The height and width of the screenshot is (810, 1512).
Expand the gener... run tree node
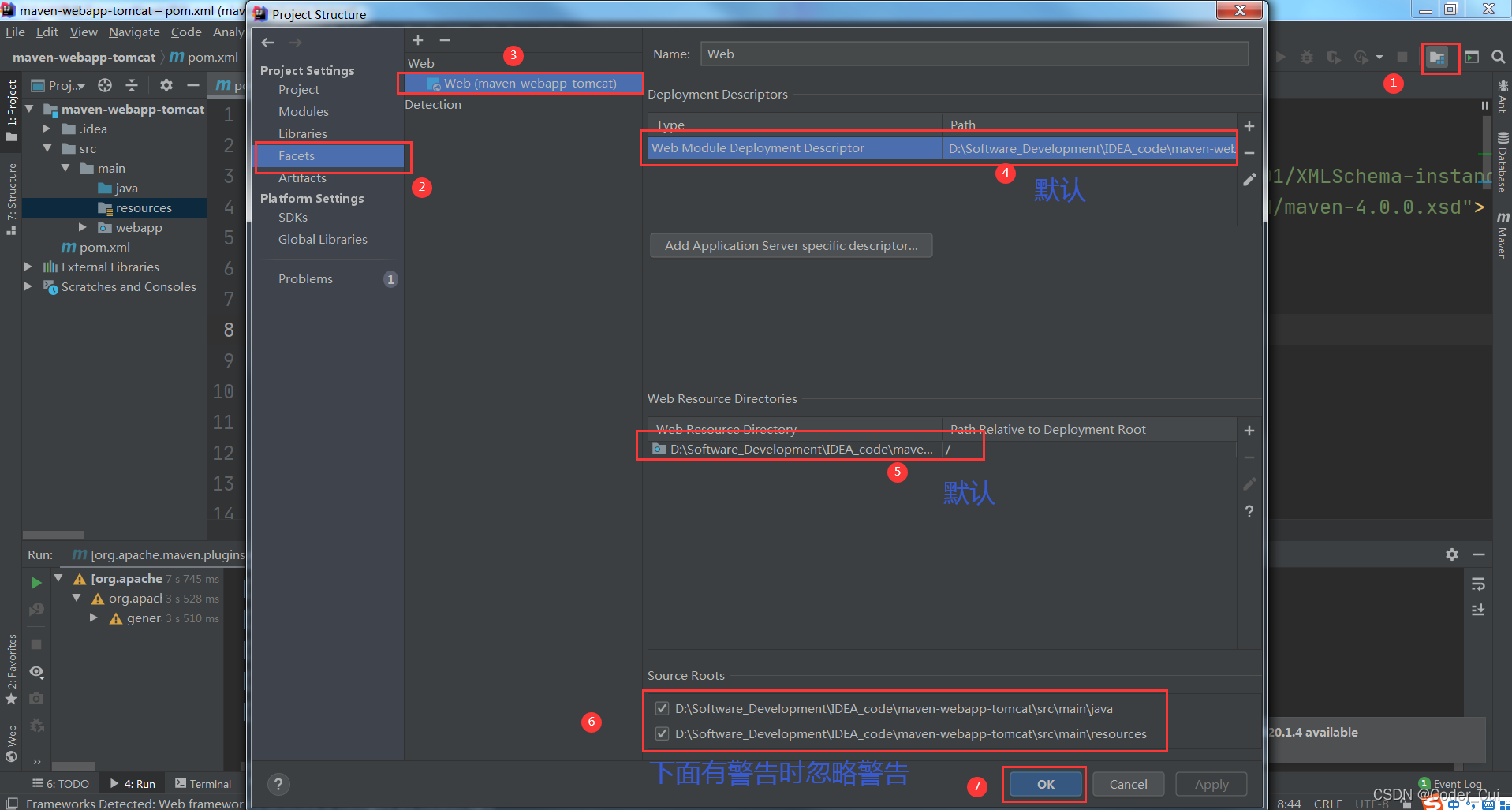tap(94, 618)
